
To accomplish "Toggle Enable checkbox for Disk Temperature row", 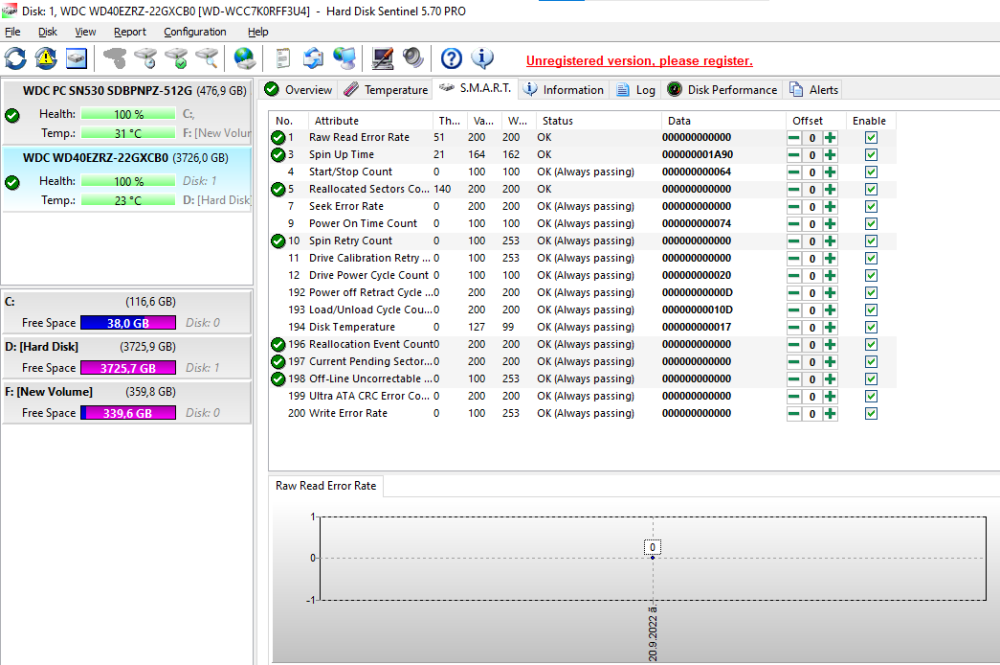I will (871, 327).
